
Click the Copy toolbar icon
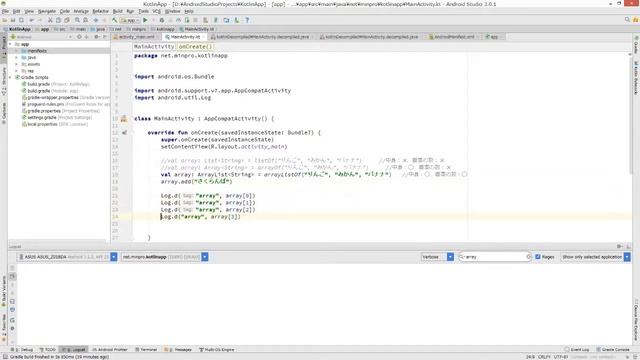tap(58, 20)
